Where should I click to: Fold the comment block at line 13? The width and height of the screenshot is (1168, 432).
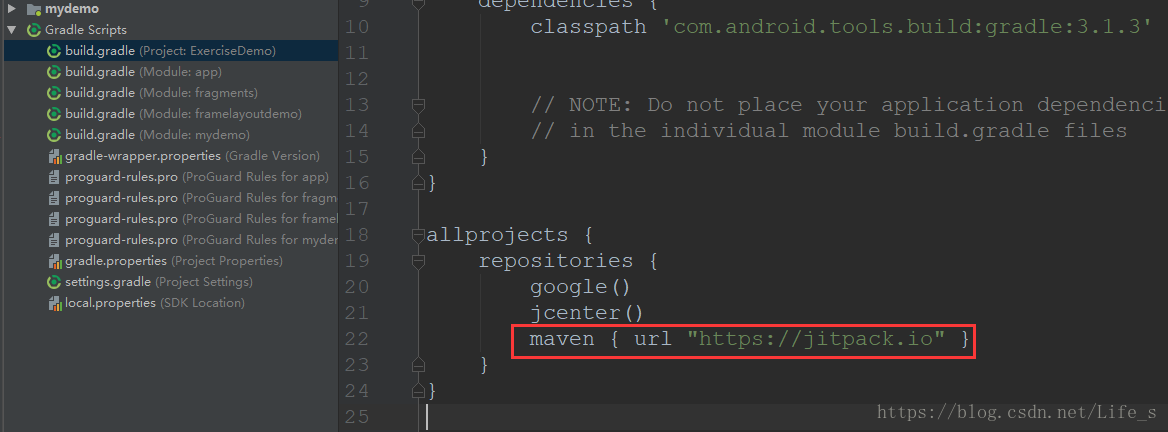click(419, 105)
